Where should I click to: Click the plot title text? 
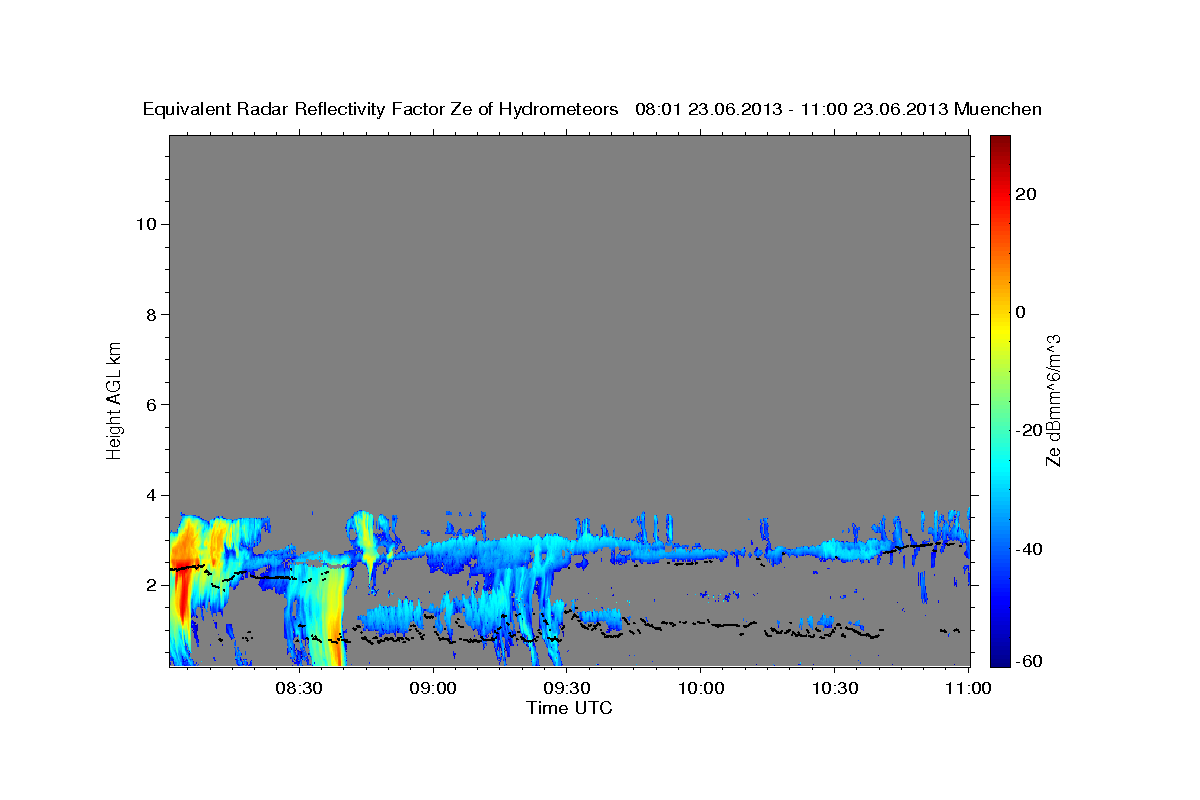[x=593, y=109]
